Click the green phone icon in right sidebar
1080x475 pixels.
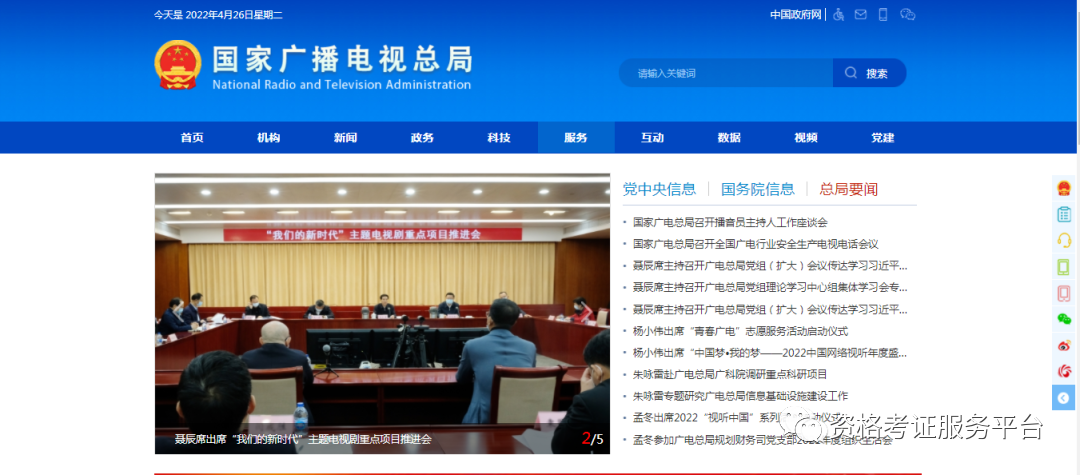[x=1064, y=266]
